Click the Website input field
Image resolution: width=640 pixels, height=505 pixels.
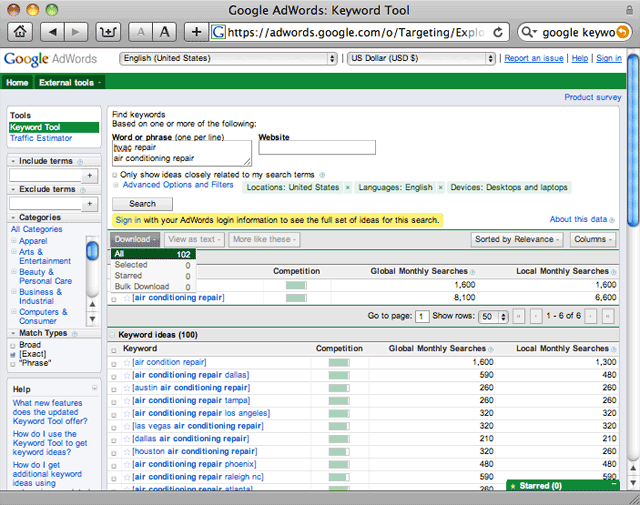(x=317, y=148)
